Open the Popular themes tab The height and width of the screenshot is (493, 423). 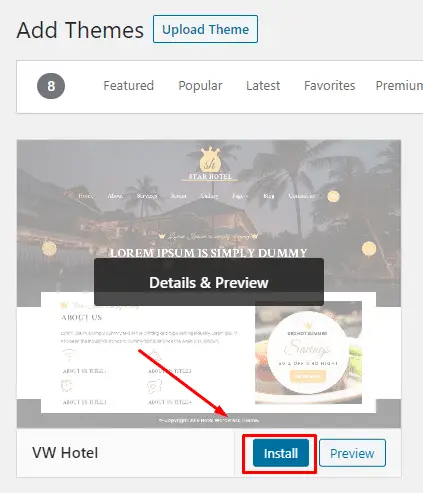200,86
